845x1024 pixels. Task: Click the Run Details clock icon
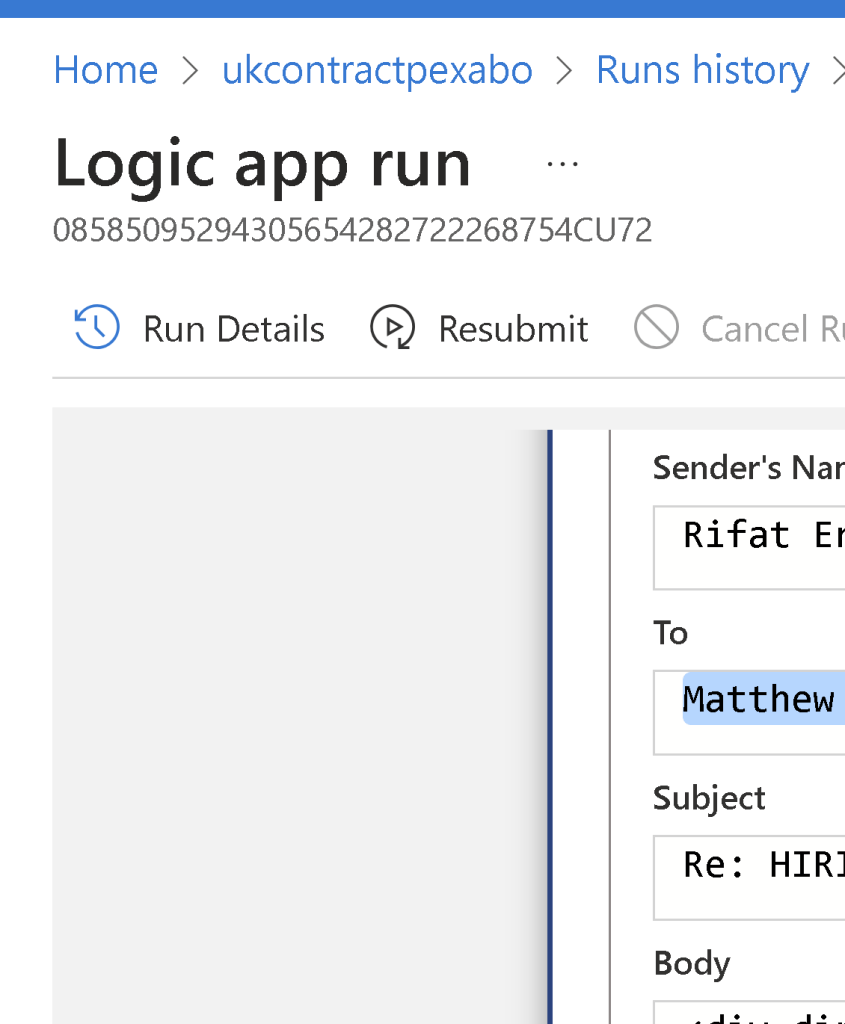coord(97,327)
